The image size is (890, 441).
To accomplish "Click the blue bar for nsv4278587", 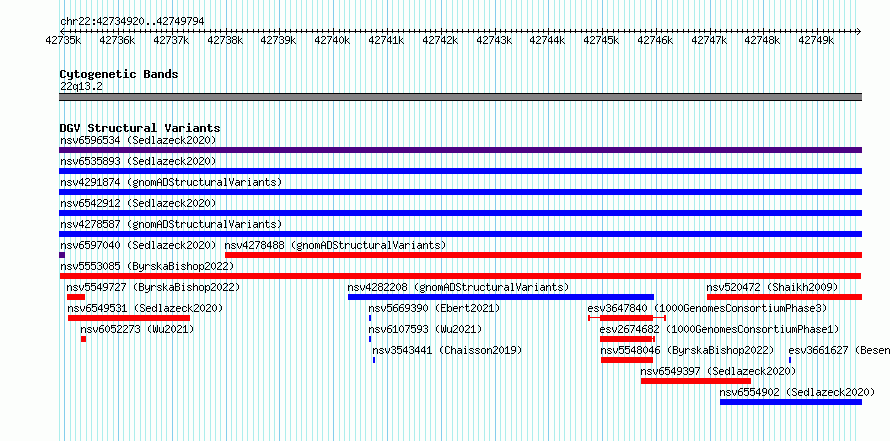I will tap(460, 234).
